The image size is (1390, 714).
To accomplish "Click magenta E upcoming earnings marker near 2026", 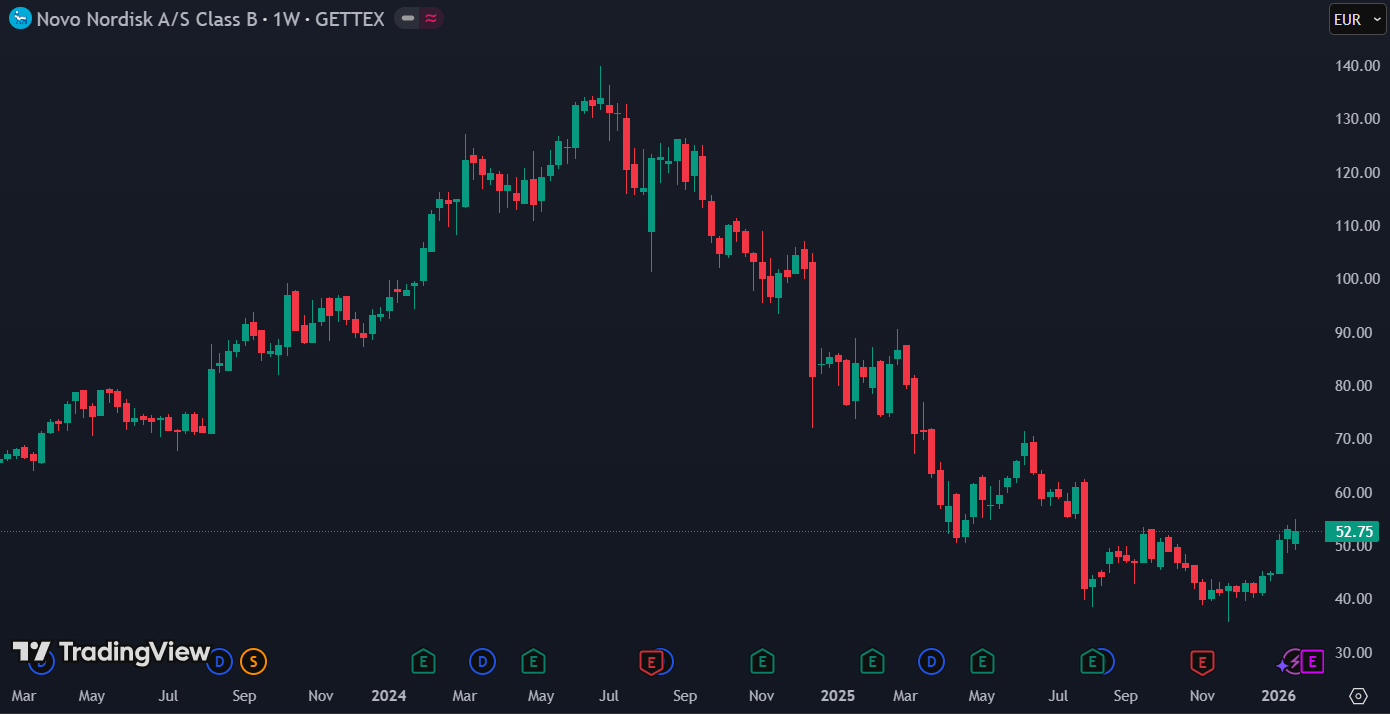I will 1313,661.
